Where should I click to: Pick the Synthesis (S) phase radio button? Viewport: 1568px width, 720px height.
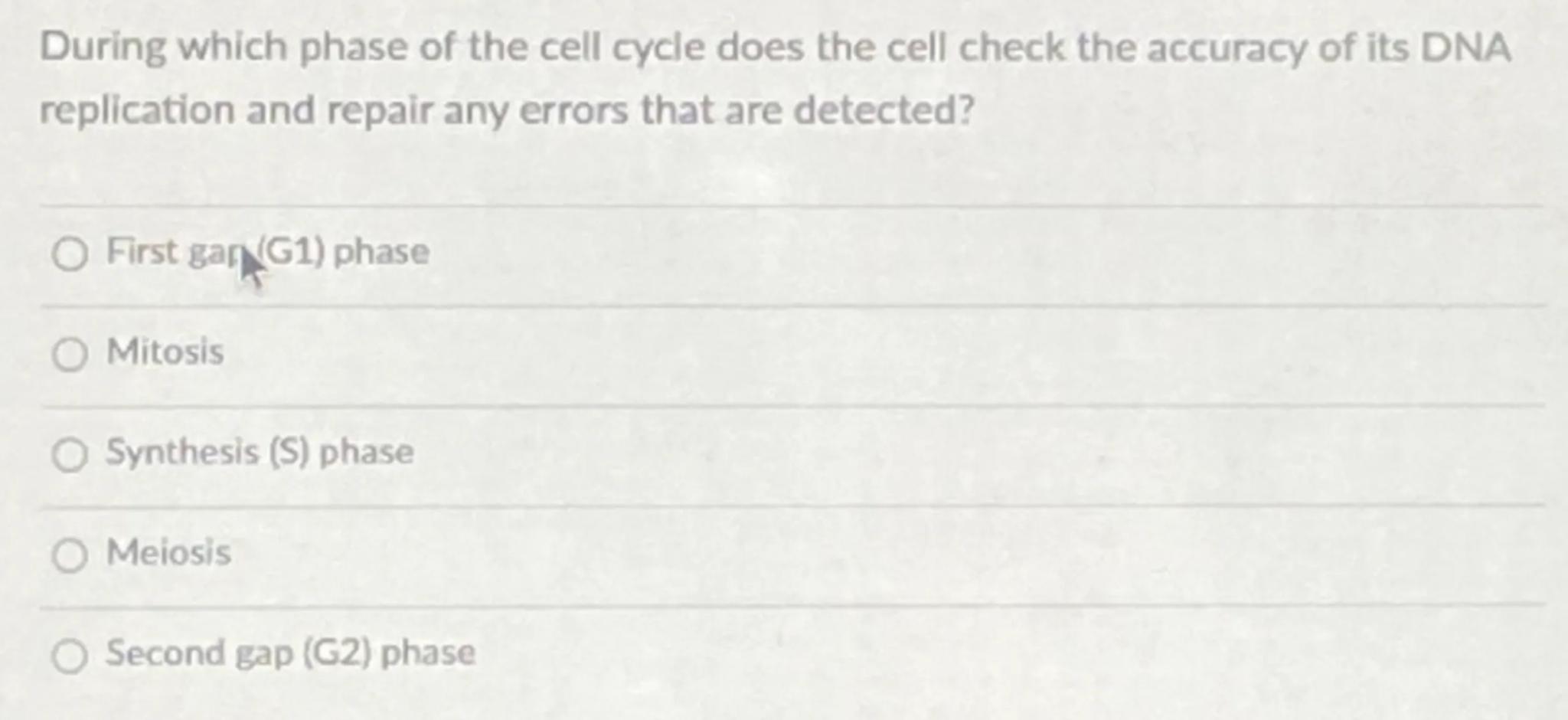pos(70,455)
